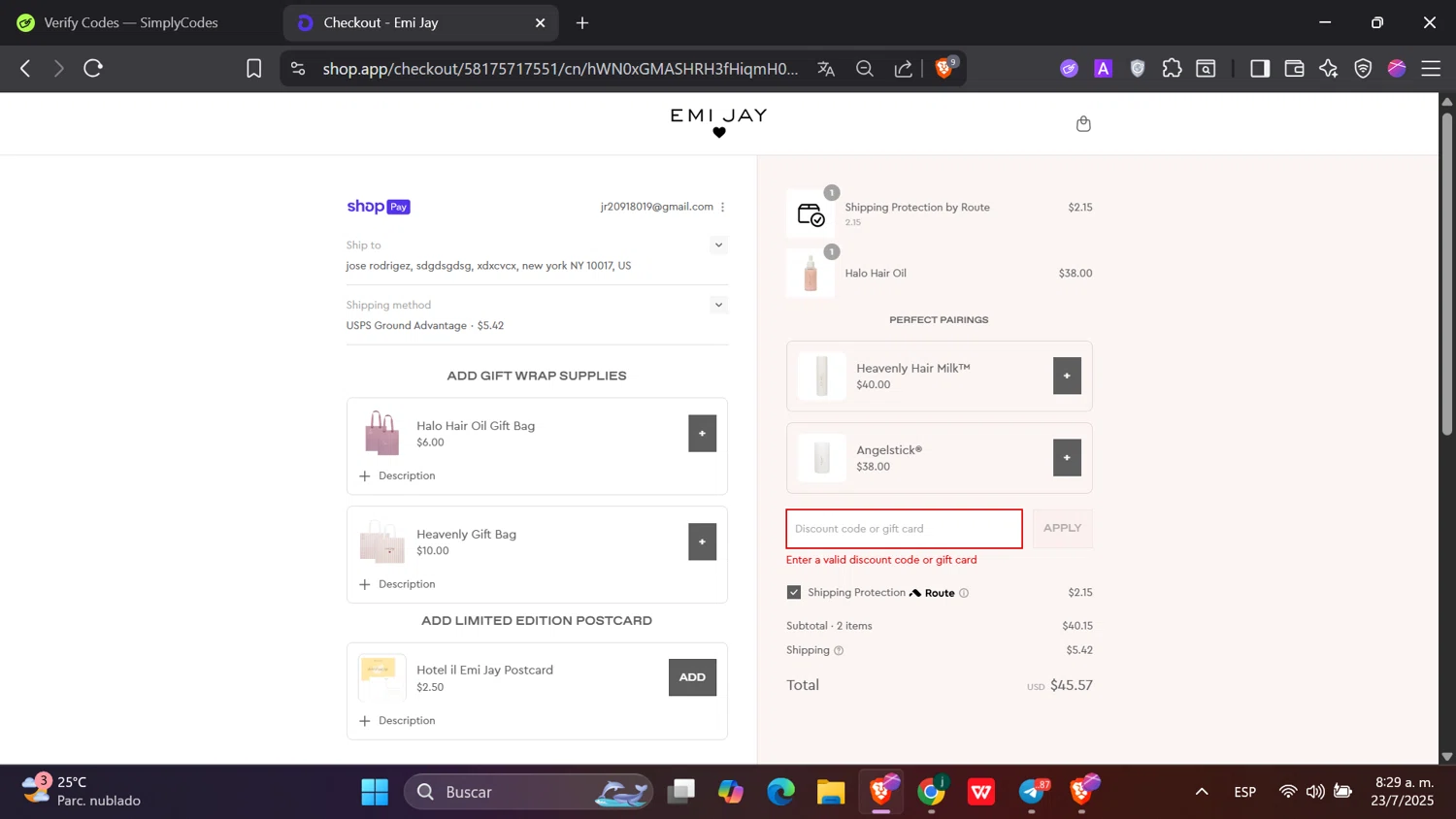Expand Description under Heavenly Gift Bag

tap(397, 584)
